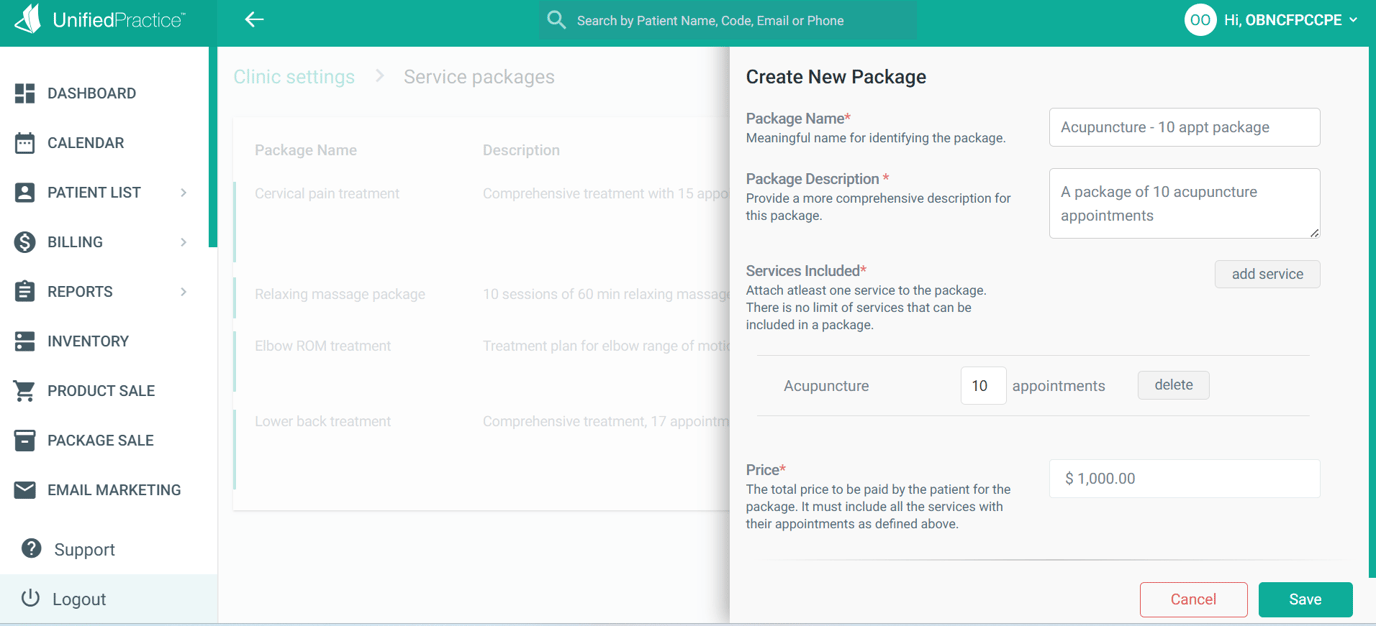Click add service for the package
1376x626 pixels.
point(1267,273)
